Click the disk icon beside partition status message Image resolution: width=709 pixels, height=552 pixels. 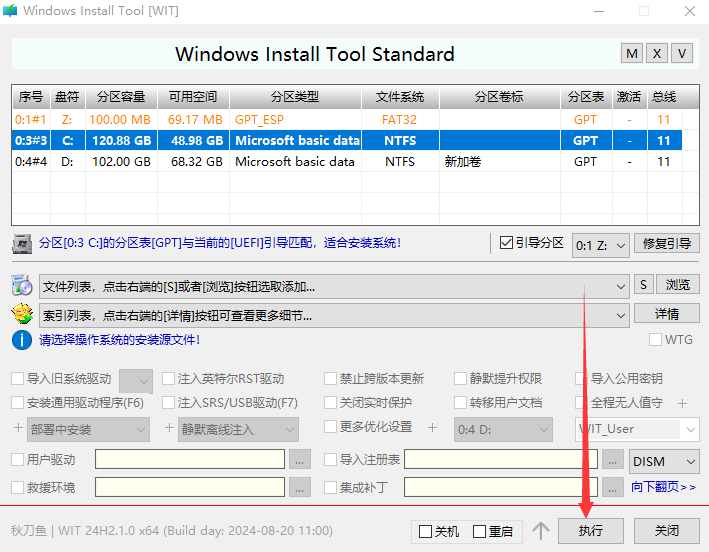(x=22, y=244)
